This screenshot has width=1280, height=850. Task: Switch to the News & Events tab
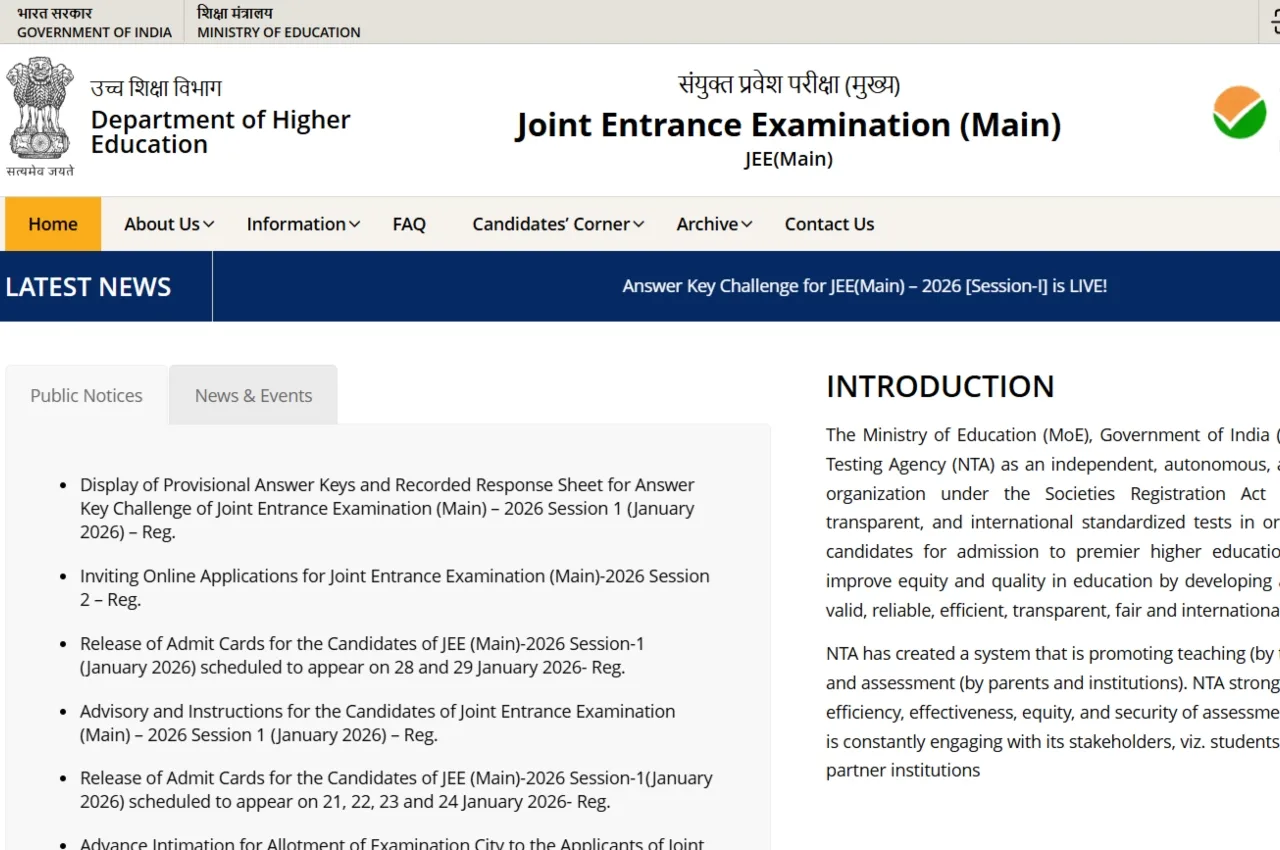click(253, 395)
